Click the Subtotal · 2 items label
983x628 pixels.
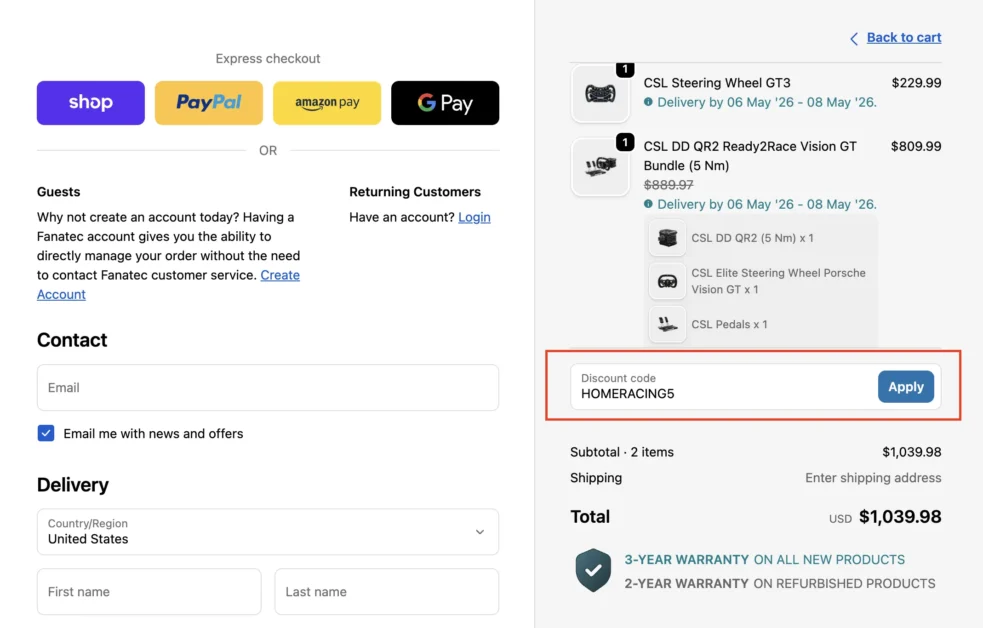click(622, 452)
